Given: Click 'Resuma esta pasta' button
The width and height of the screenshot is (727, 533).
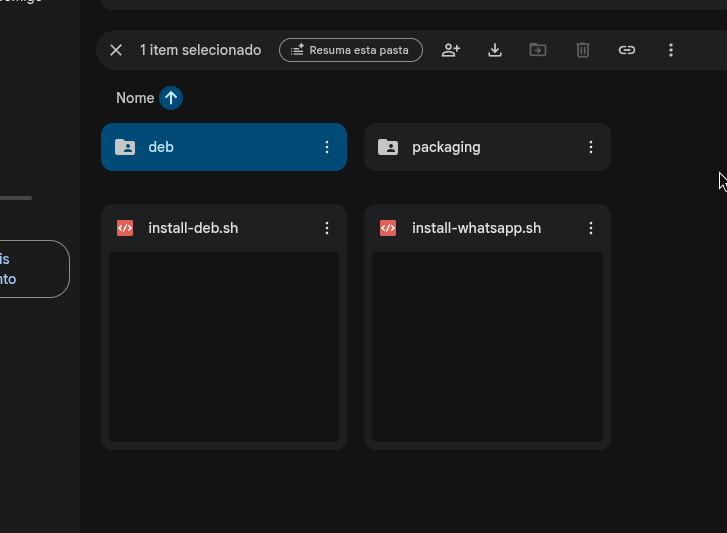Looking at the screenshot, I should 350,50.
